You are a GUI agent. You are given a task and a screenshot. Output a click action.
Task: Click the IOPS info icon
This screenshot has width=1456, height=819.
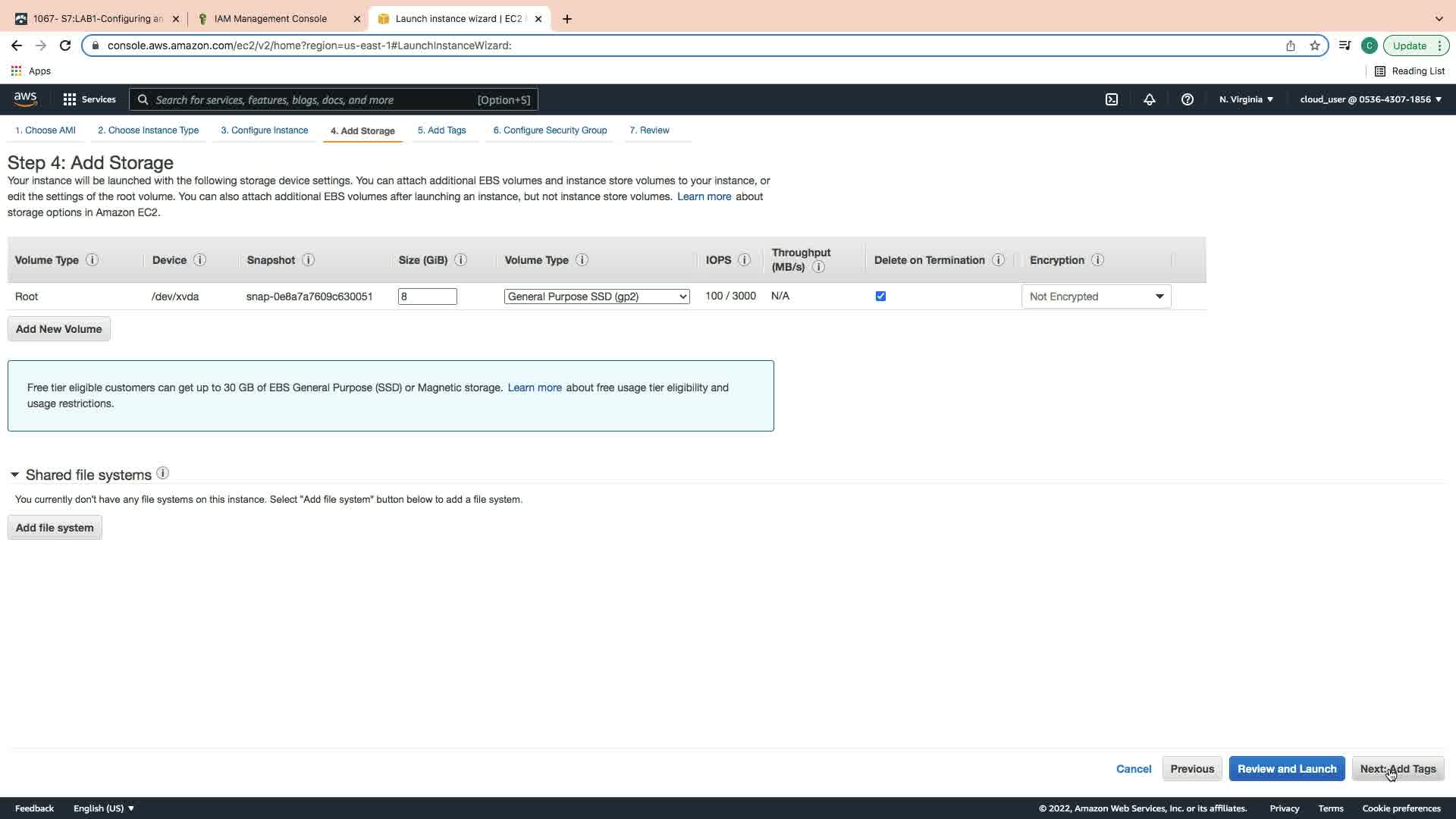coord(745,260)
